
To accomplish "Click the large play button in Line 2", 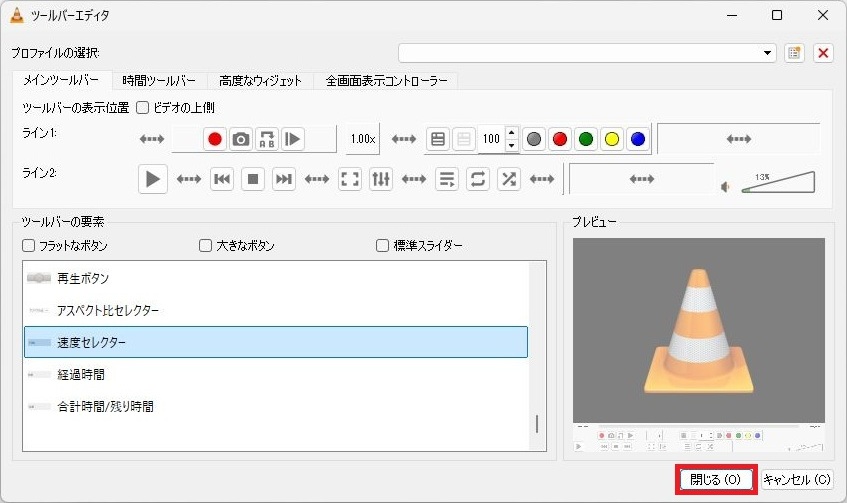I will click(x=152, y=179).
